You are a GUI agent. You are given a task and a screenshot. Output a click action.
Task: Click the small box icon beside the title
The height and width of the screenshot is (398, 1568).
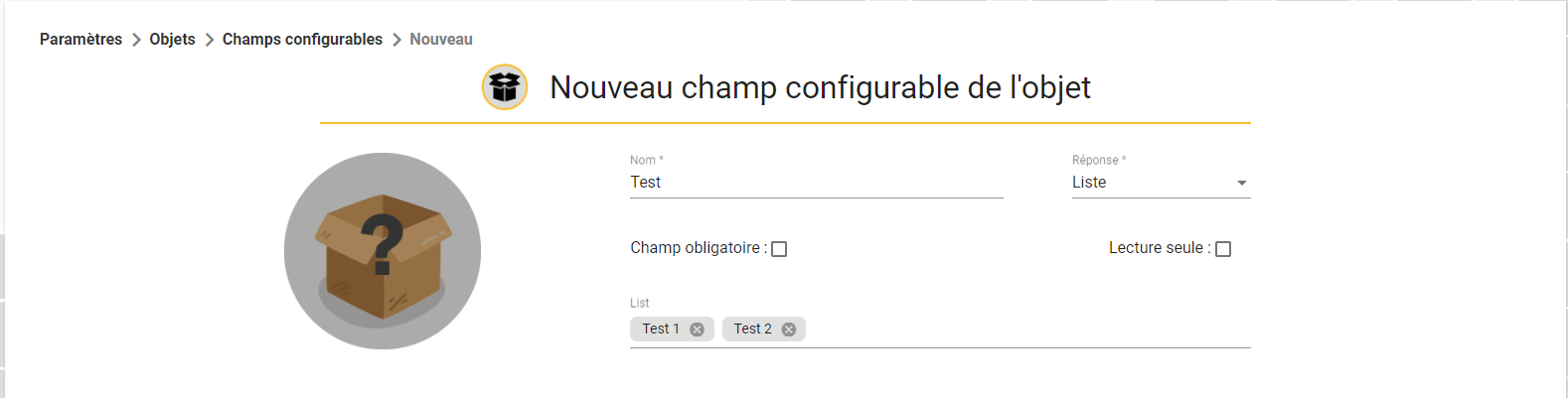505,87
